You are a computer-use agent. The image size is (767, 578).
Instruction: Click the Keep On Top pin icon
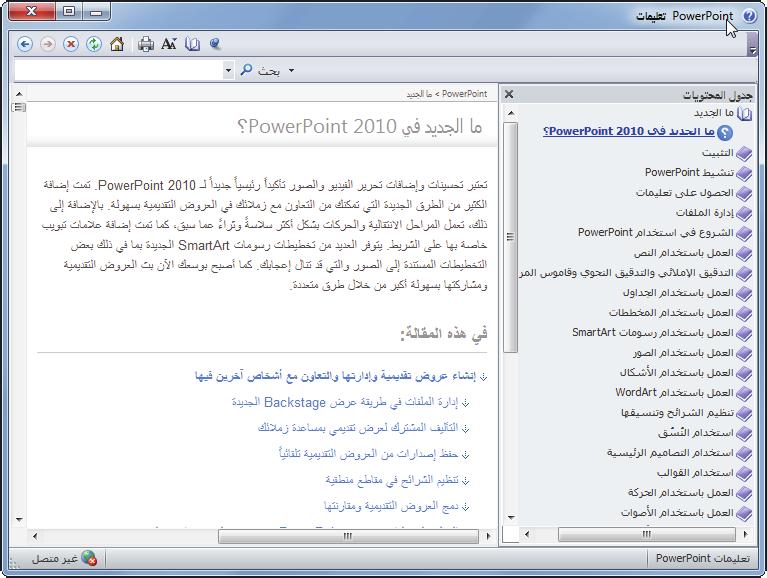(215, 44)
